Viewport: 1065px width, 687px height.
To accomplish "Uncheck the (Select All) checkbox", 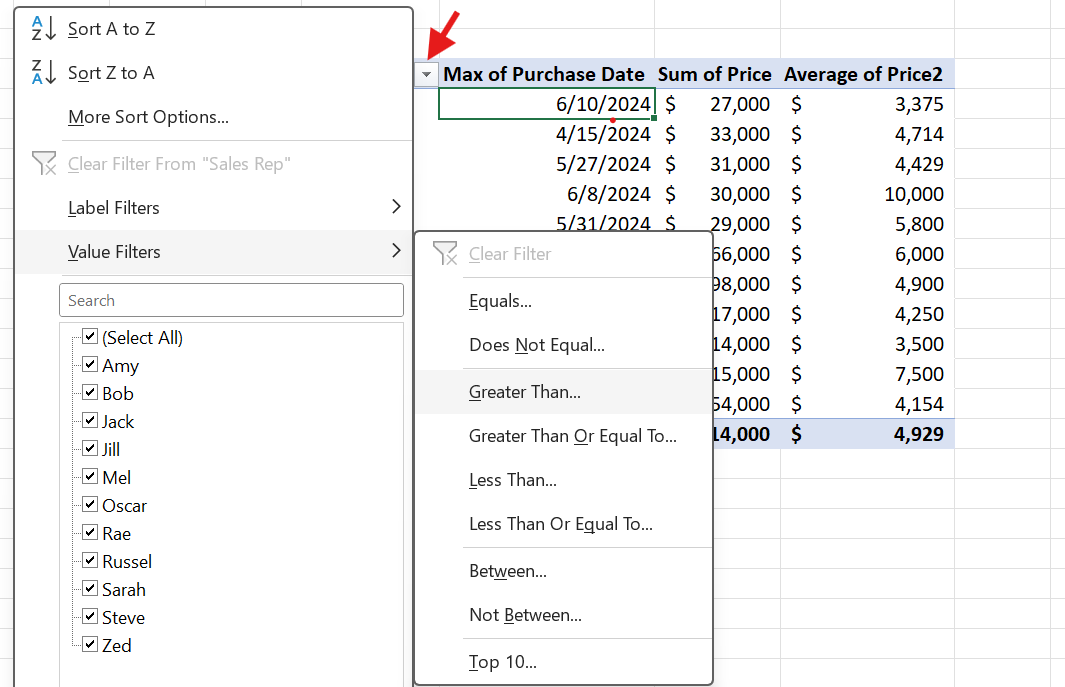I will pyautogui.click(x=90, y=337).
